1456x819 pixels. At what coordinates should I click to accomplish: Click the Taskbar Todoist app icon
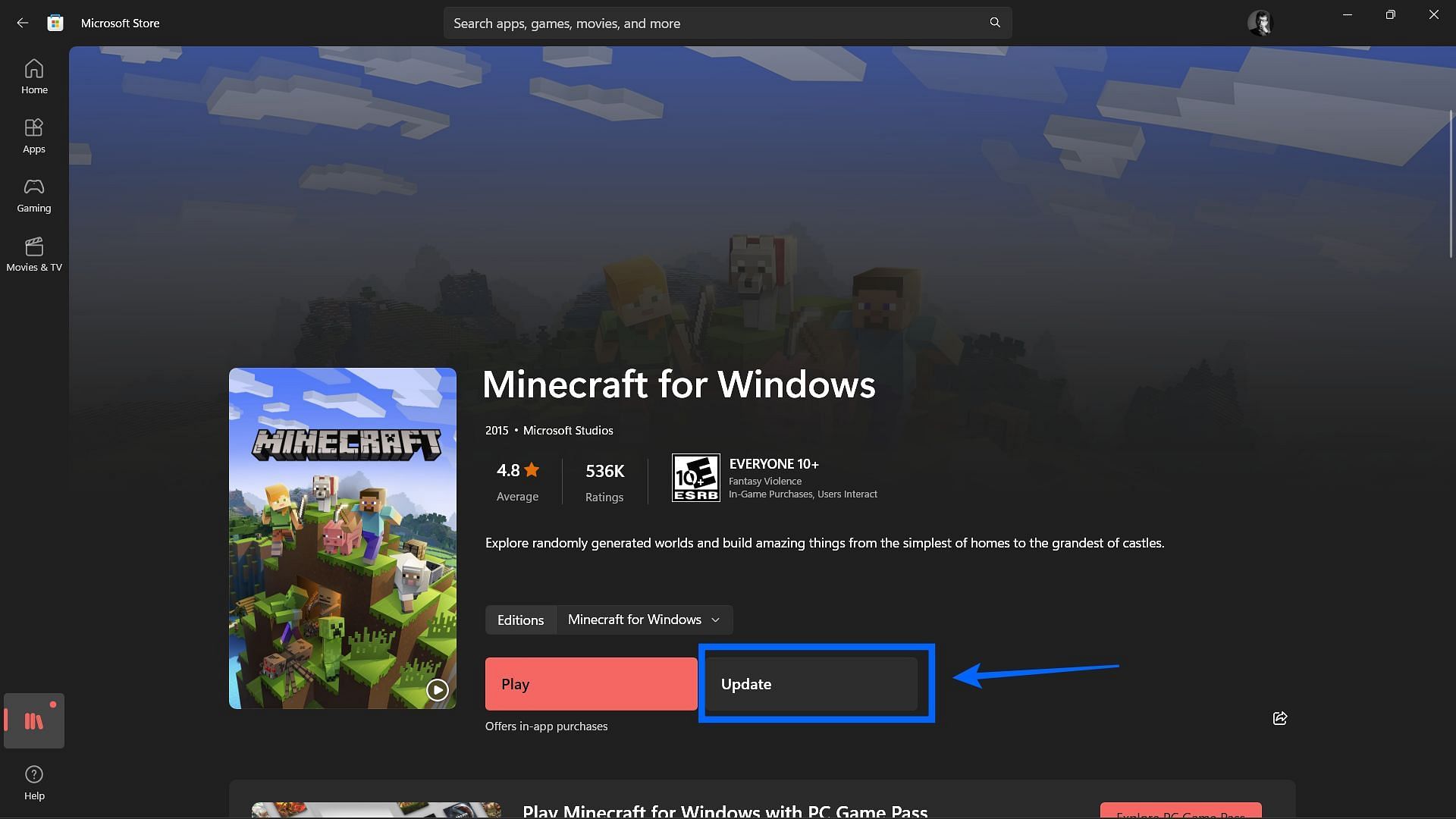click(34, 720)
